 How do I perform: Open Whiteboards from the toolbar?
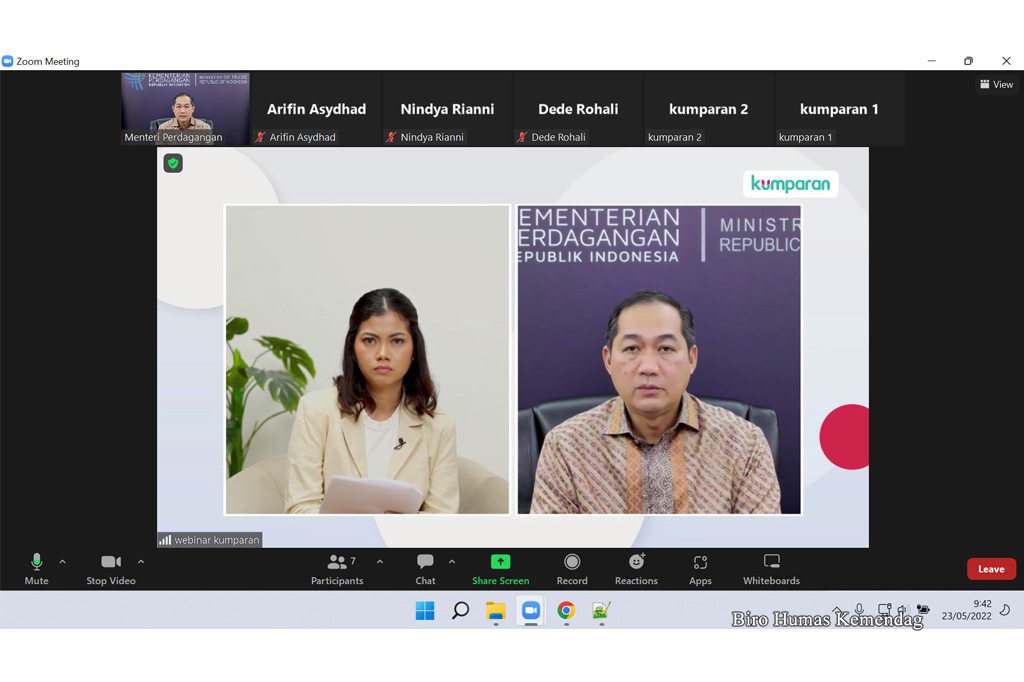pos(771,568)
